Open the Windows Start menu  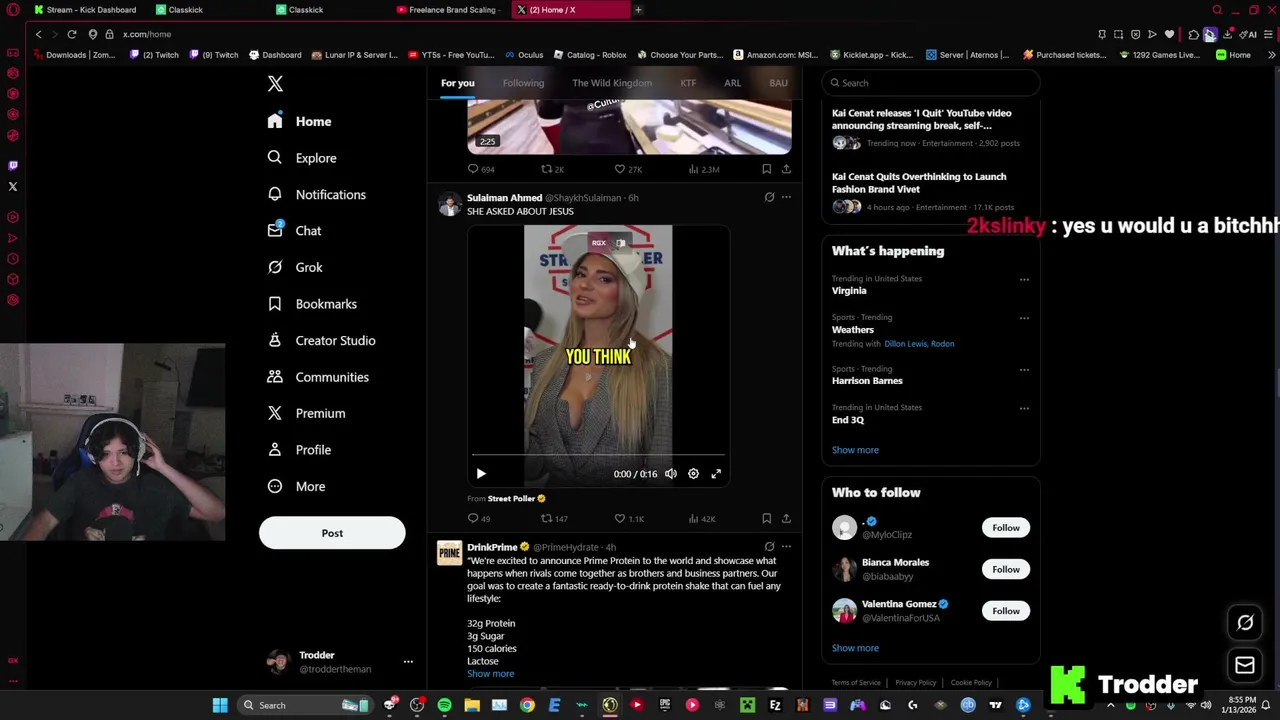[220, 705]
